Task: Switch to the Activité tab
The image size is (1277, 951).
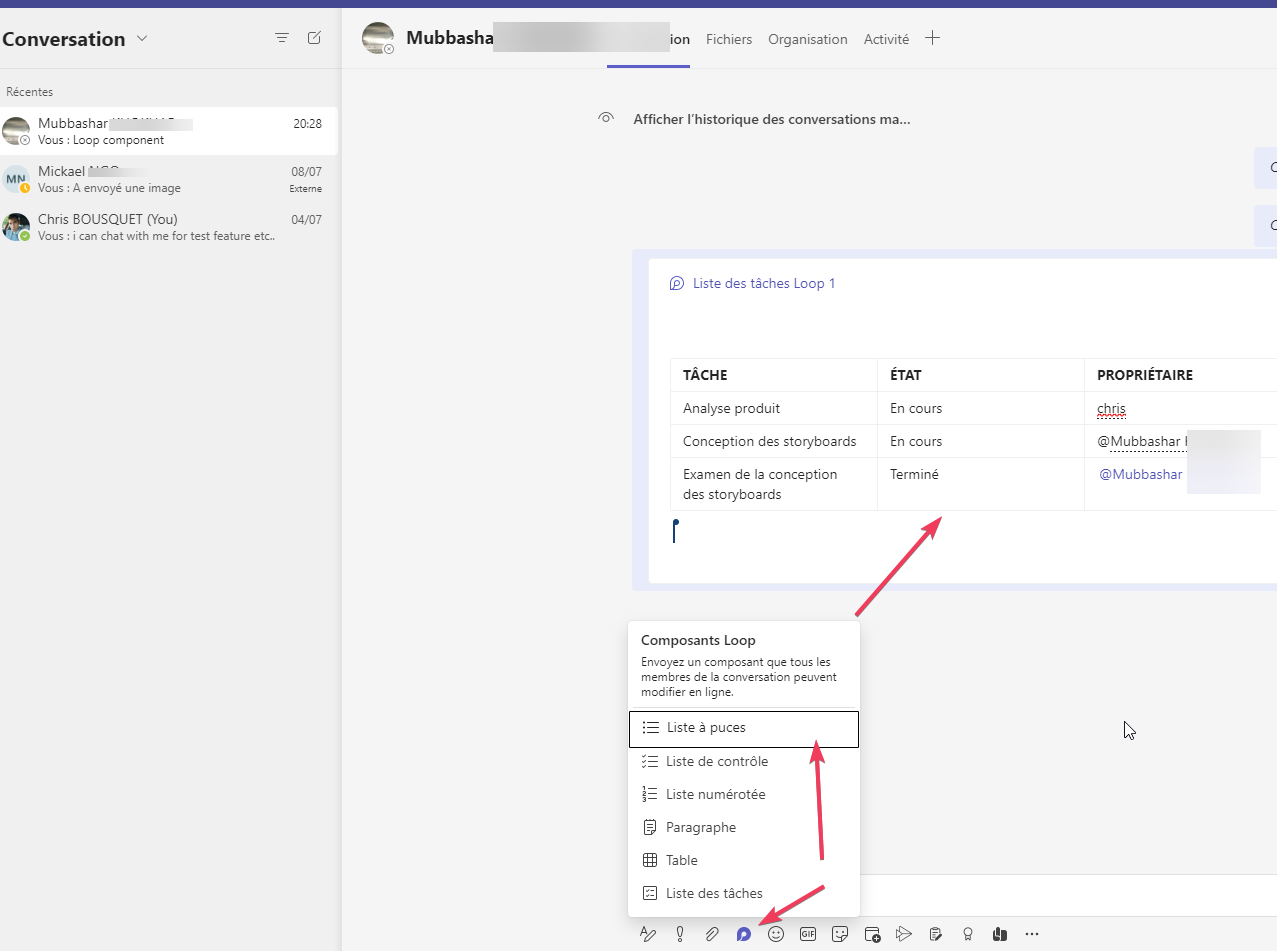Action: 886,39
